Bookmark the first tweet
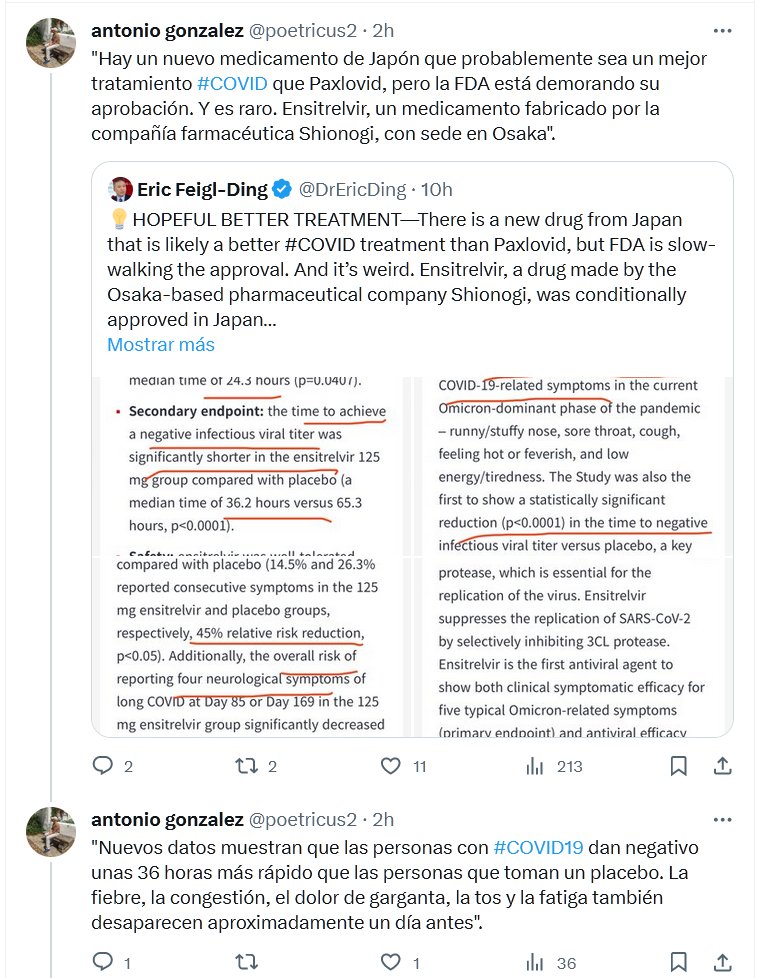The image size is (770, 978). (x=678, y=766)
